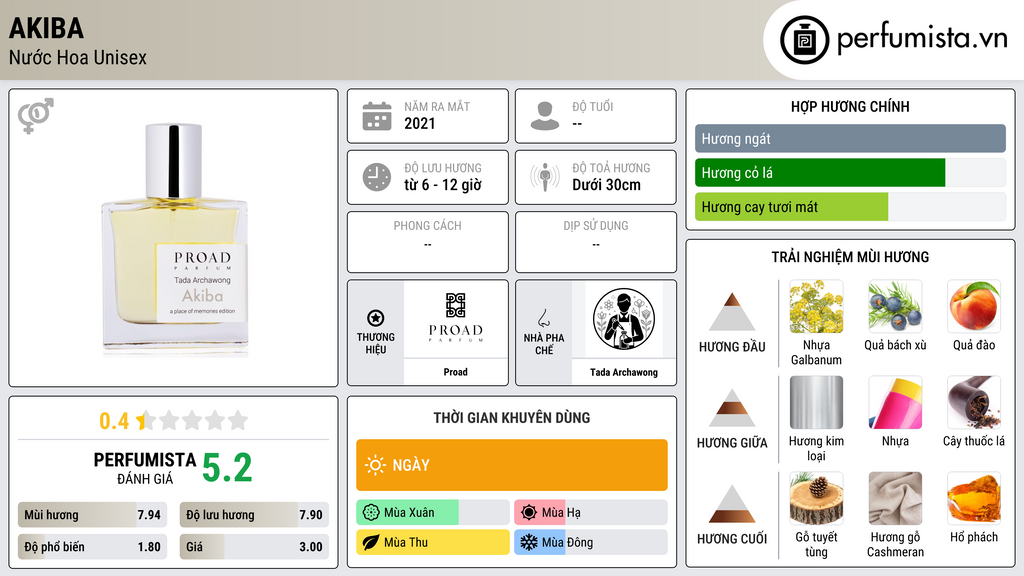The width and height of the screenshot is (1024, 576).
Task: Click the Mùa Đông season bar
Action: click(591, 542)
